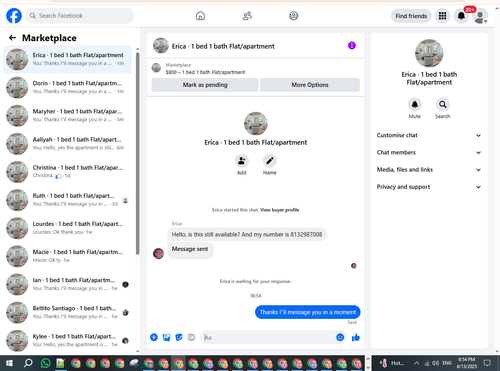500x371 pixels.
Task: Open Ruth conversation in chat list
Action: (x=68, y=200)
